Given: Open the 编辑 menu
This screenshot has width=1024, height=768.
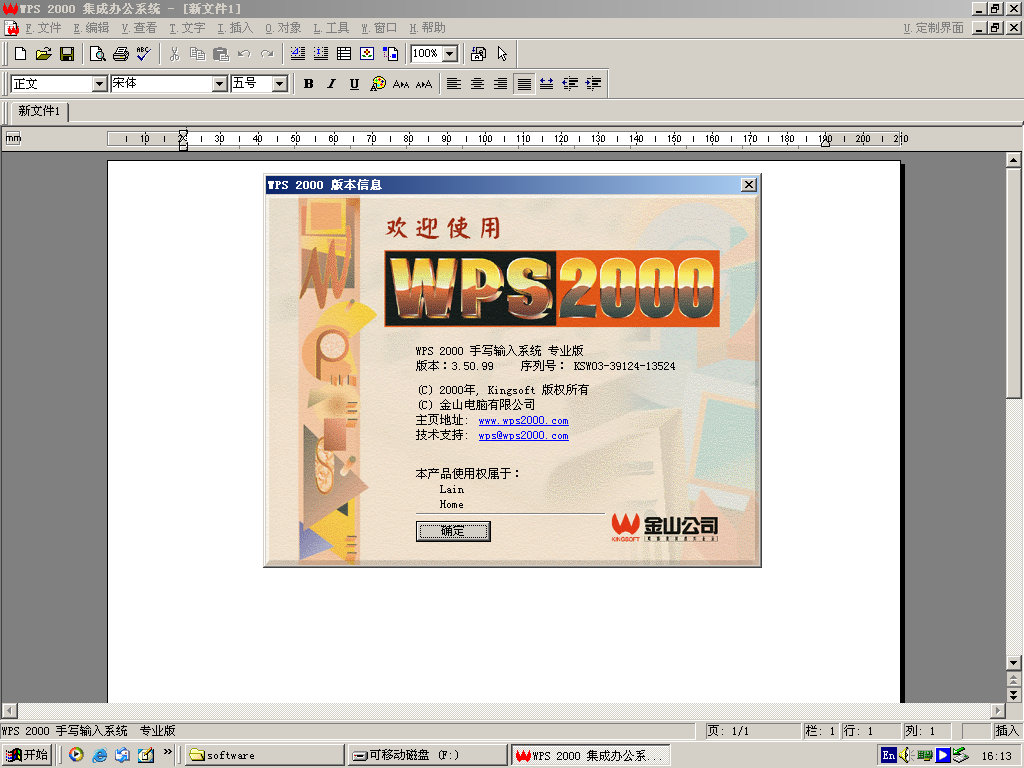Looking at the screenshot, I should click(91, 28).
